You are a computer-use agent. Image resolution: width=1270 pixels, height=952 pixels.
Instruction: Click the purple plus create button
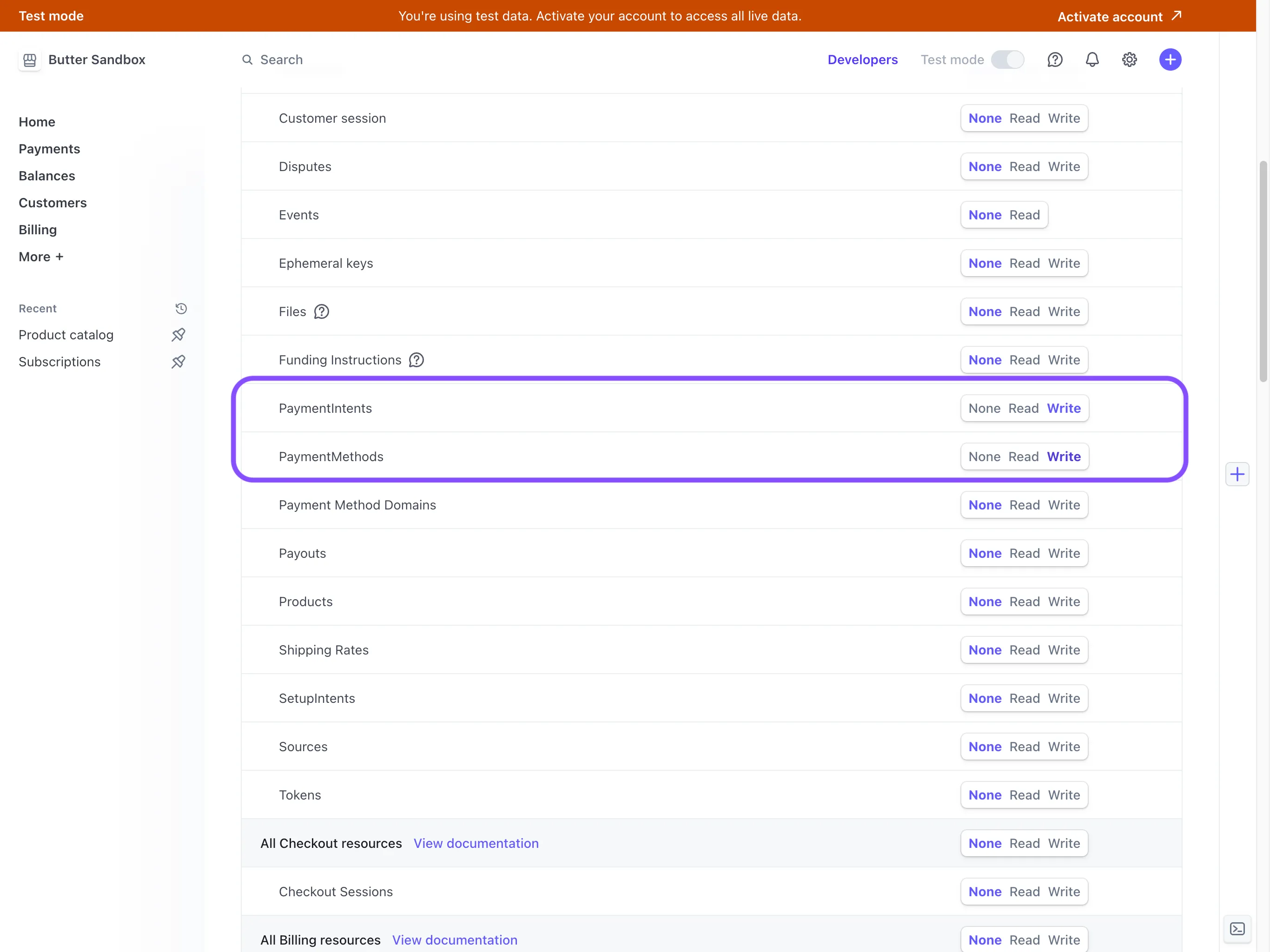pyautogui.click(x=1170, y=59)
